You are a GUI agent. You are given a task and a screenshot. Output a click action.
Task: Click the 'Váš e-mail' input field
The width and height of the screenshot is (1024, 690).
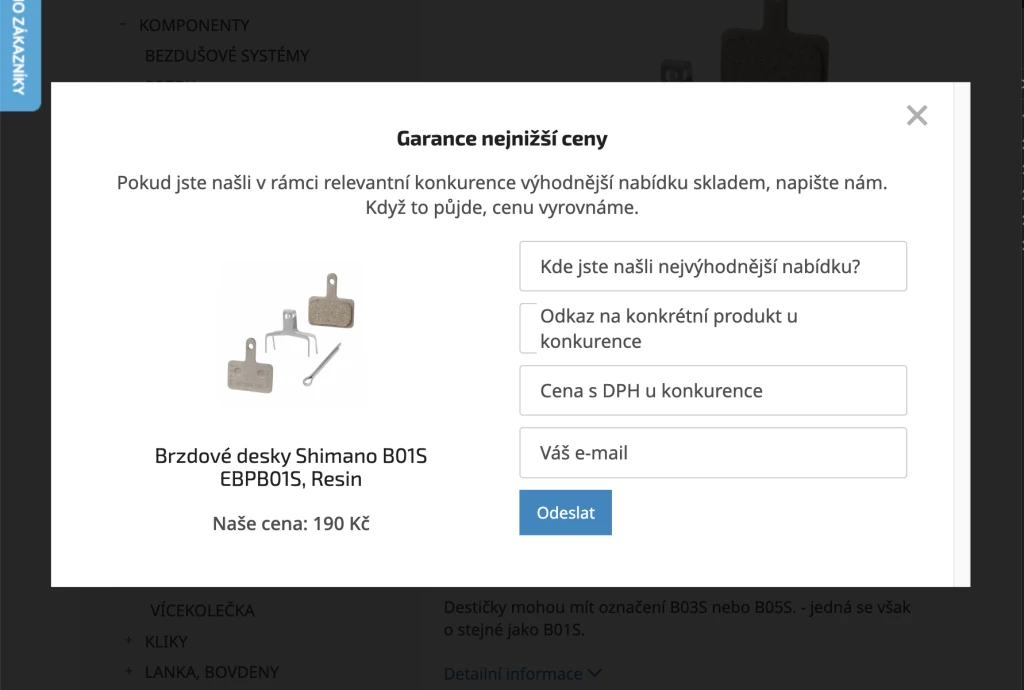click(712, 452)
